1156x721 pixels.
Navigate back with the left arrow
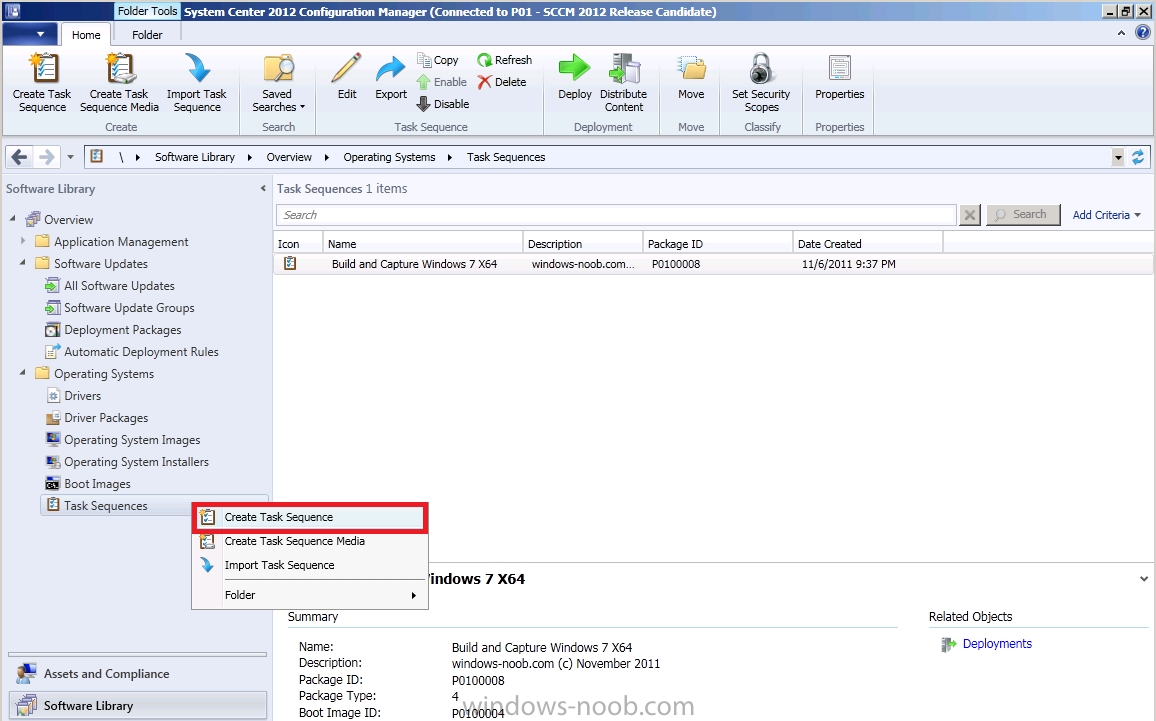pyautogui.click(x=20, y=156)
